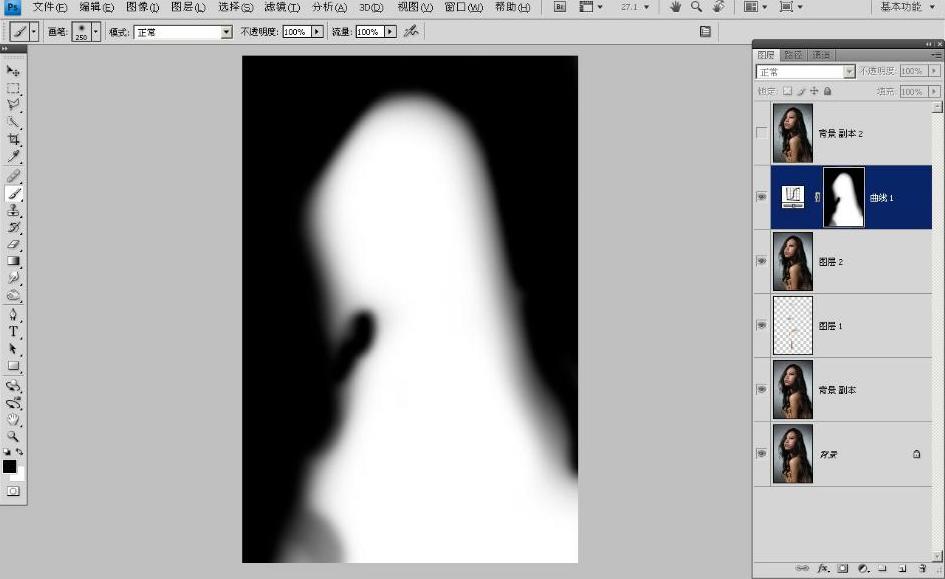Switch to the 通道 tab

[x=821, y=55]
